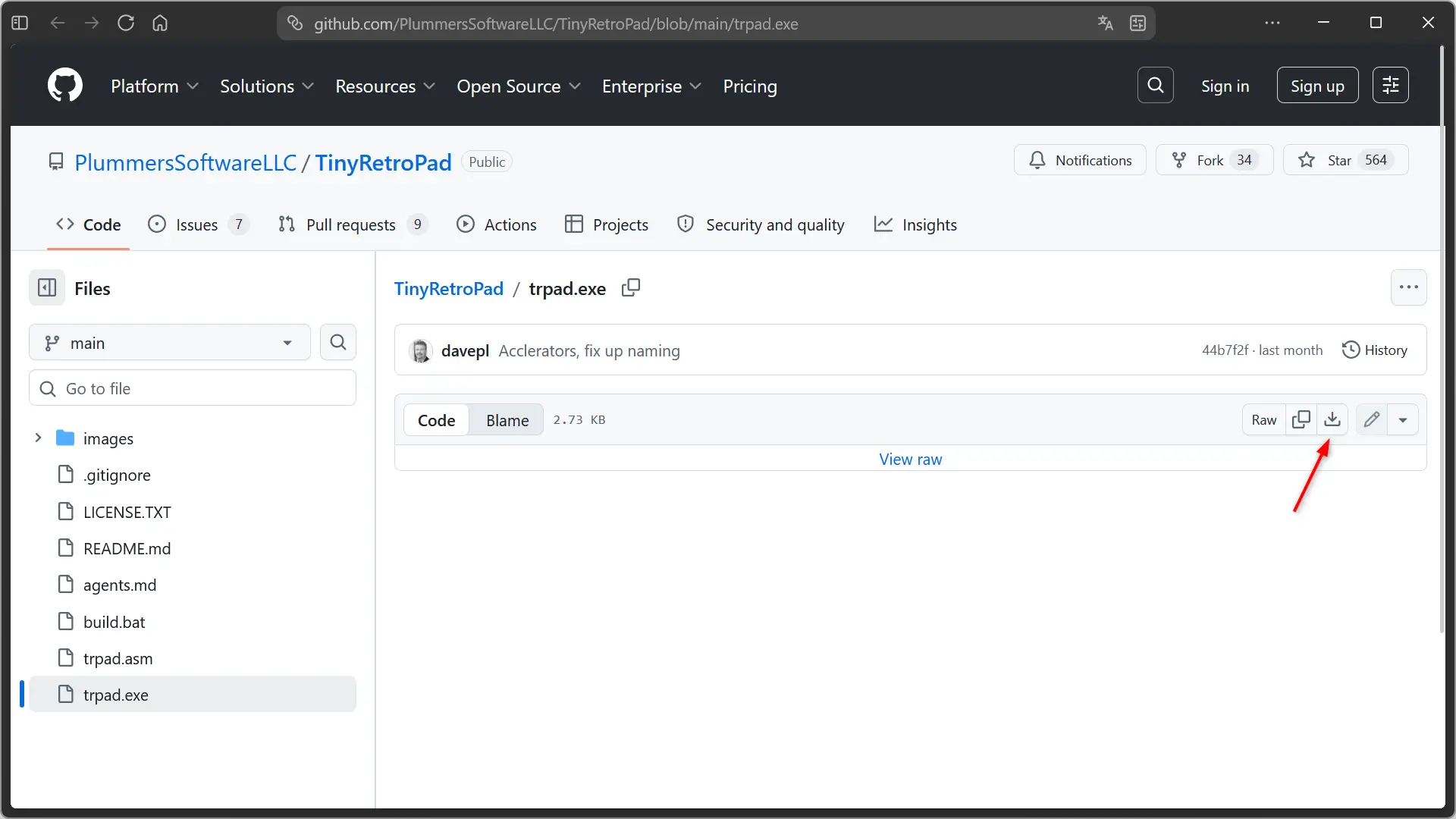The width and height of the screenshot is (1456, 819).
Task: Open appearance settings icon beside Sign up
Action: point(1390,85)
